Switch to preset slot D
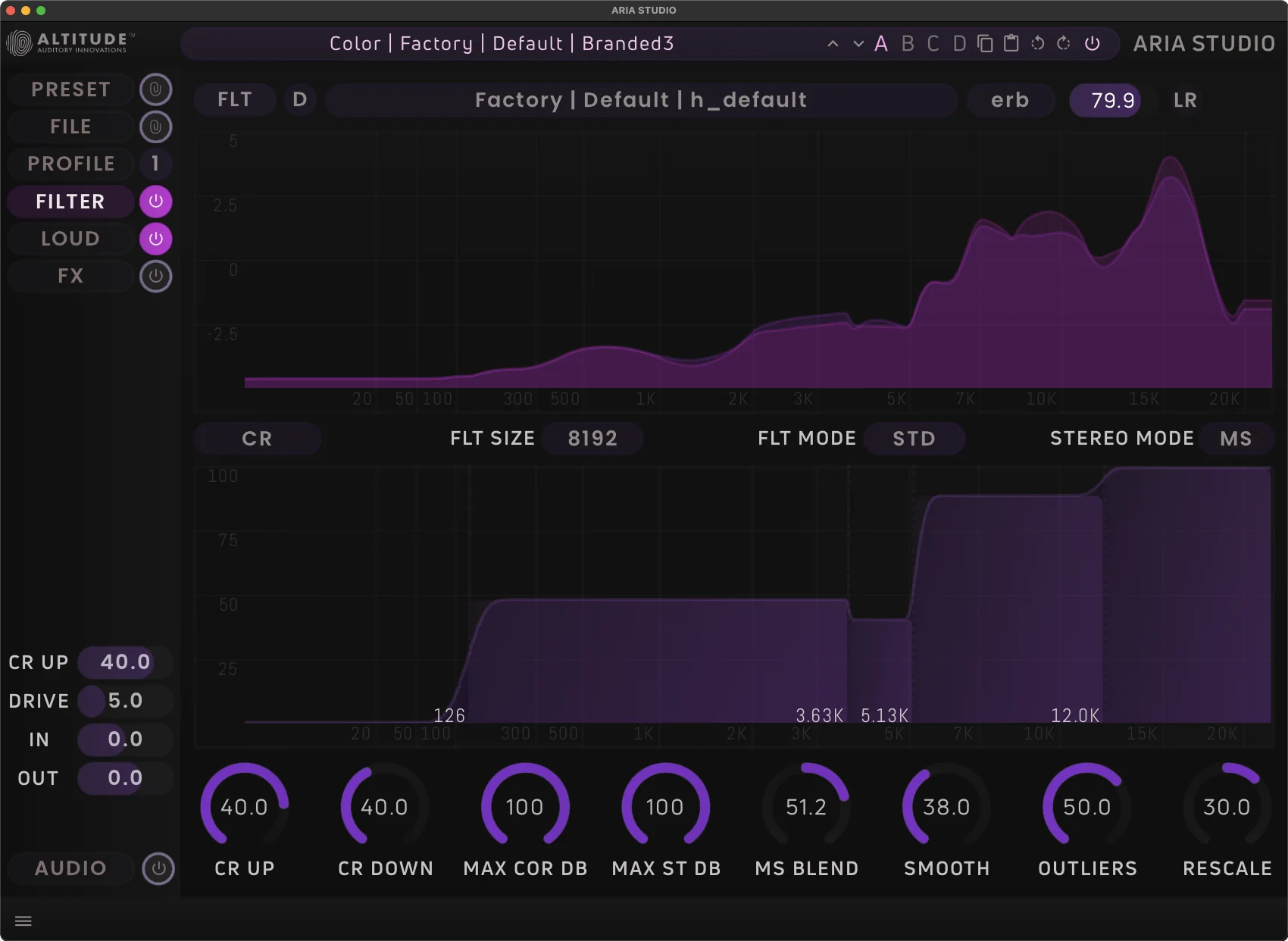 click(x=958, y=43)
